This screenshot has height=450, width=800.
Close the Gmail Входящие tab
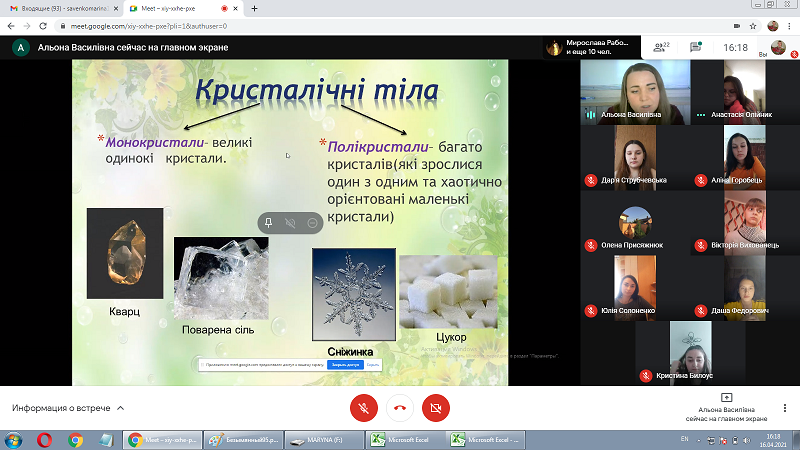pos(116,9)
